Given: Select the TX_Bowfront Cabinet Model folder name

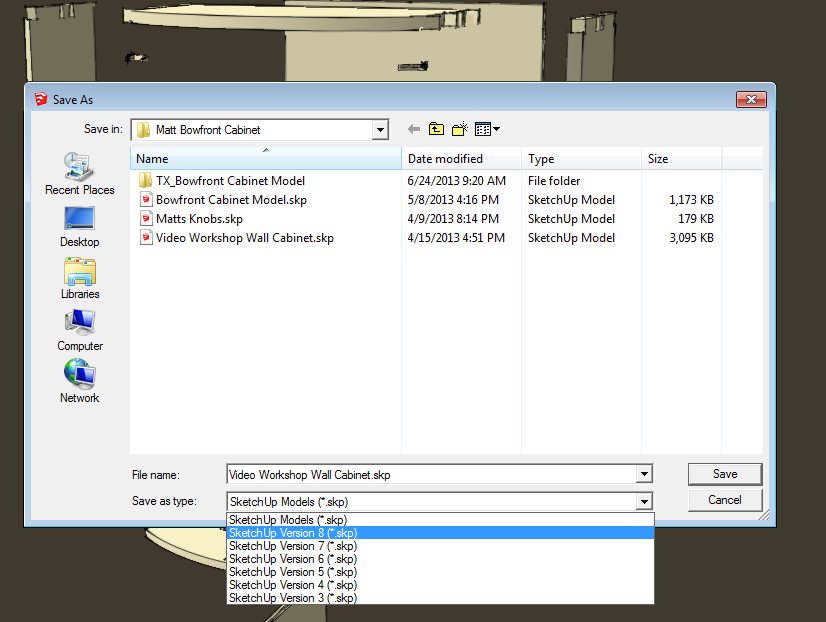Looking at the screenshot, I should [x=230, y=181].
